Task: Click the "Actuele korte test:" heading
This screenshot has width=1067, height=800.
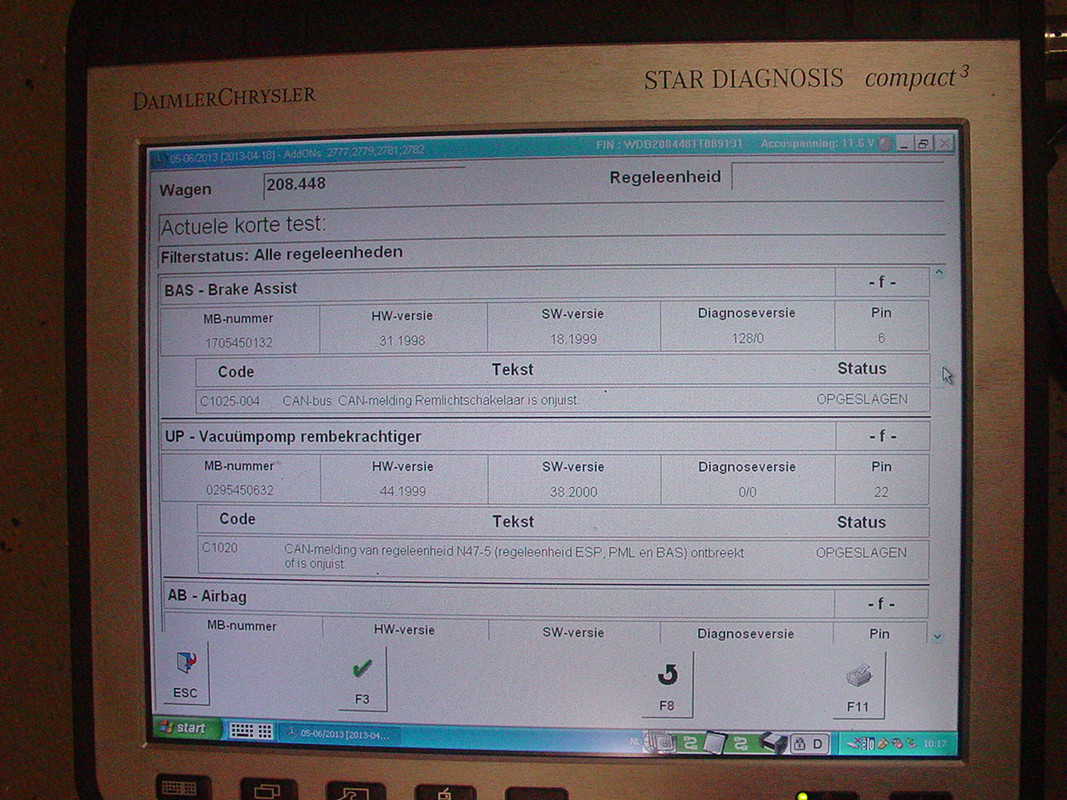Action: [x=243, y=225]
